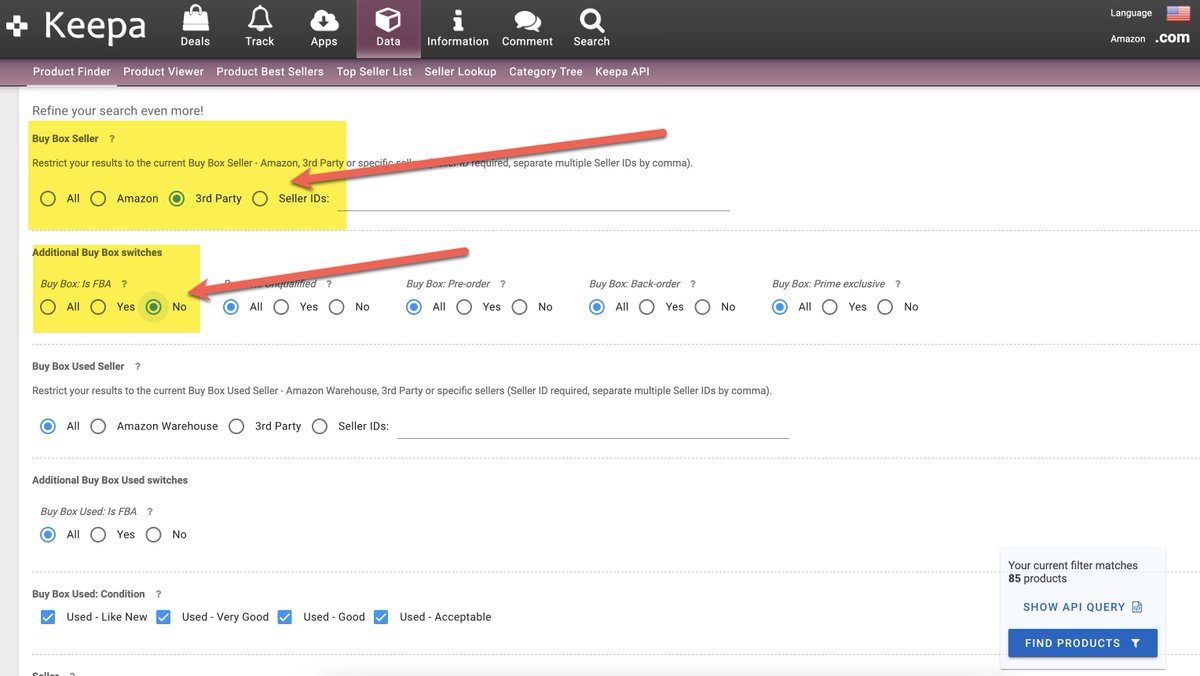This screenshot has height=676, width=1200.
Task: Set Buy Box Used: Is FBA to No
Action: click(x=153, y=535)
